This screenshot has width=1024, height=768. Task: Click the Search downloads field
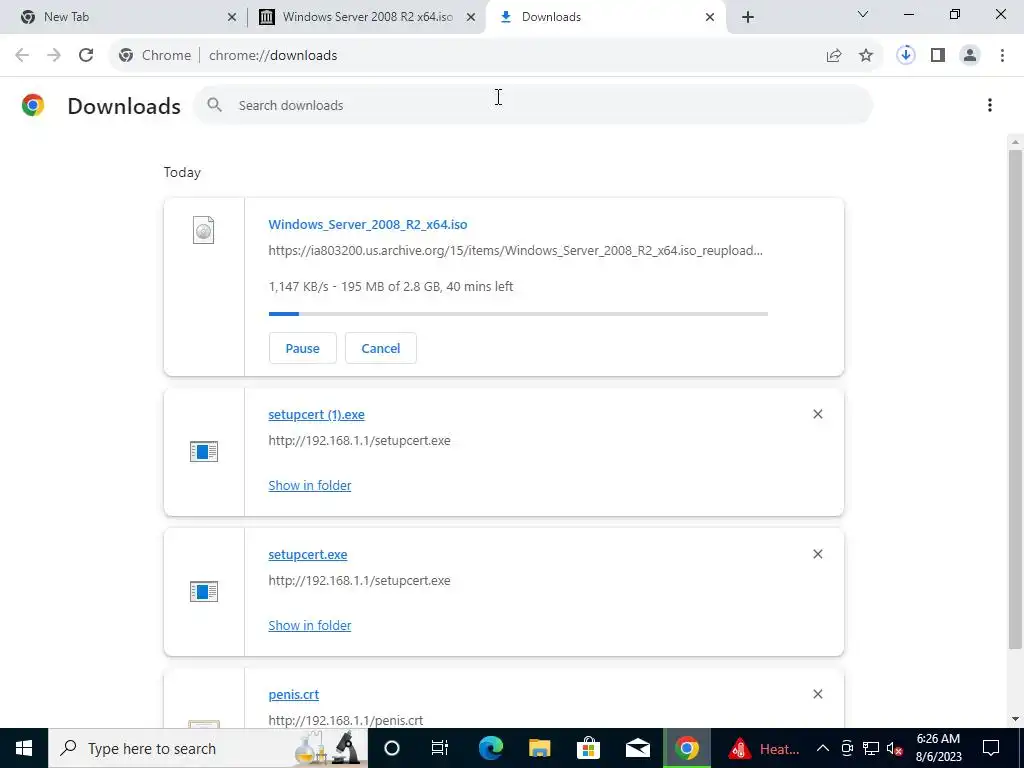click(533, 104)
